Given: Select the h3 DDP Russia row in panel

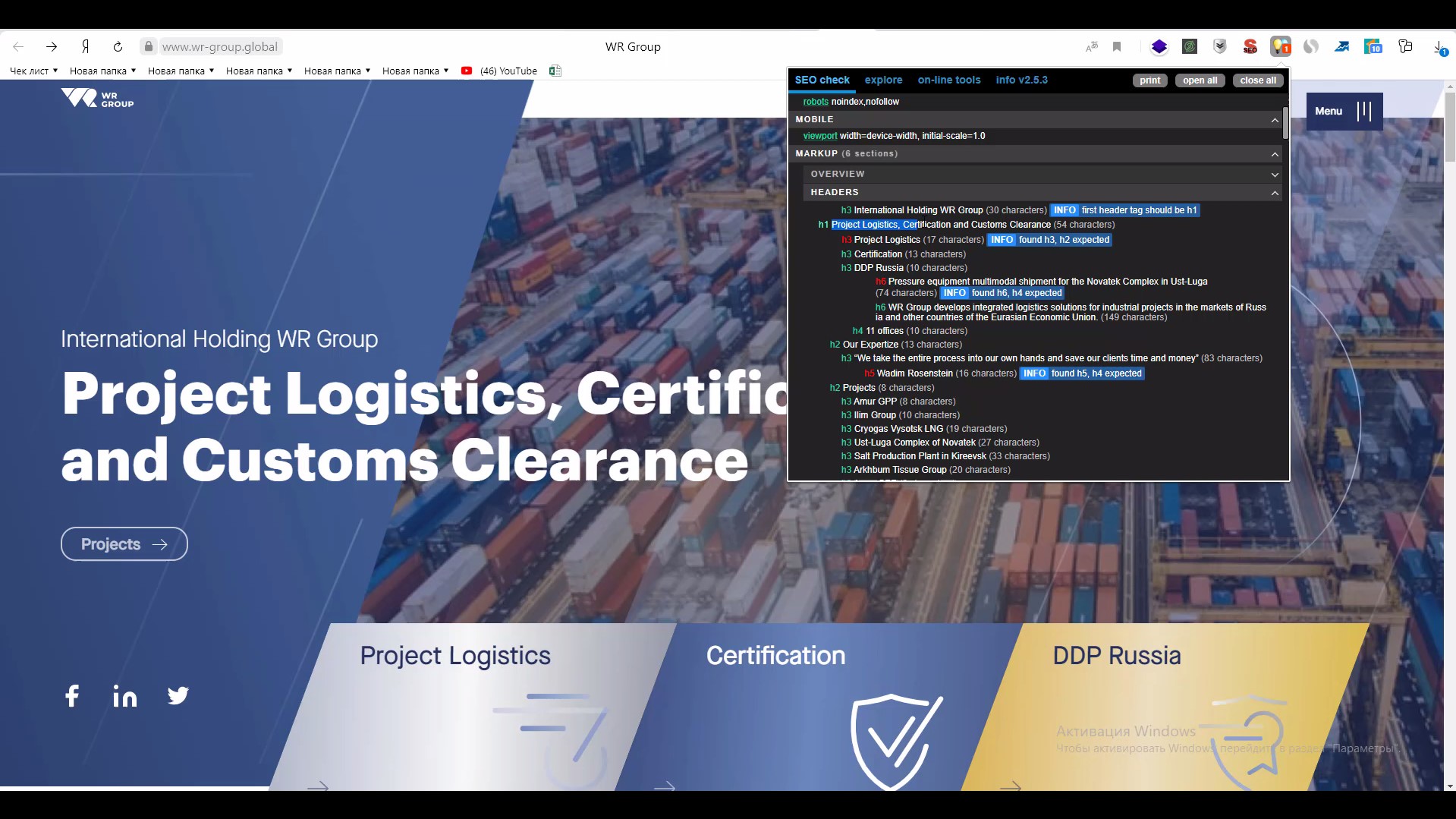Looking at the screenshot, I should coord(904,268).
